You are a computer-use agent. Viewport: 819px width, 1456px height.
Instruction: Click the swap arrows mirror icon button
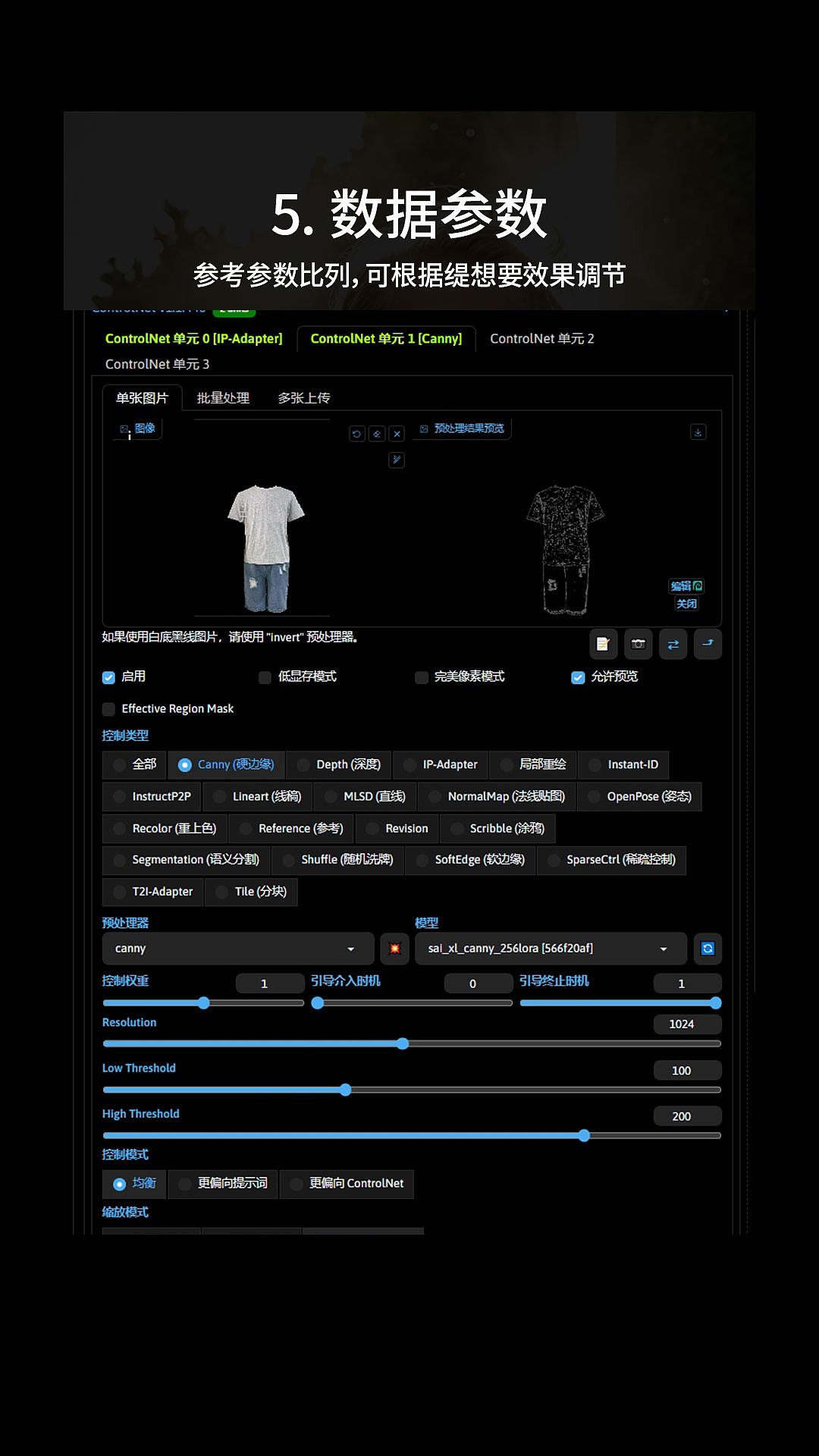[x=673, y=644]
